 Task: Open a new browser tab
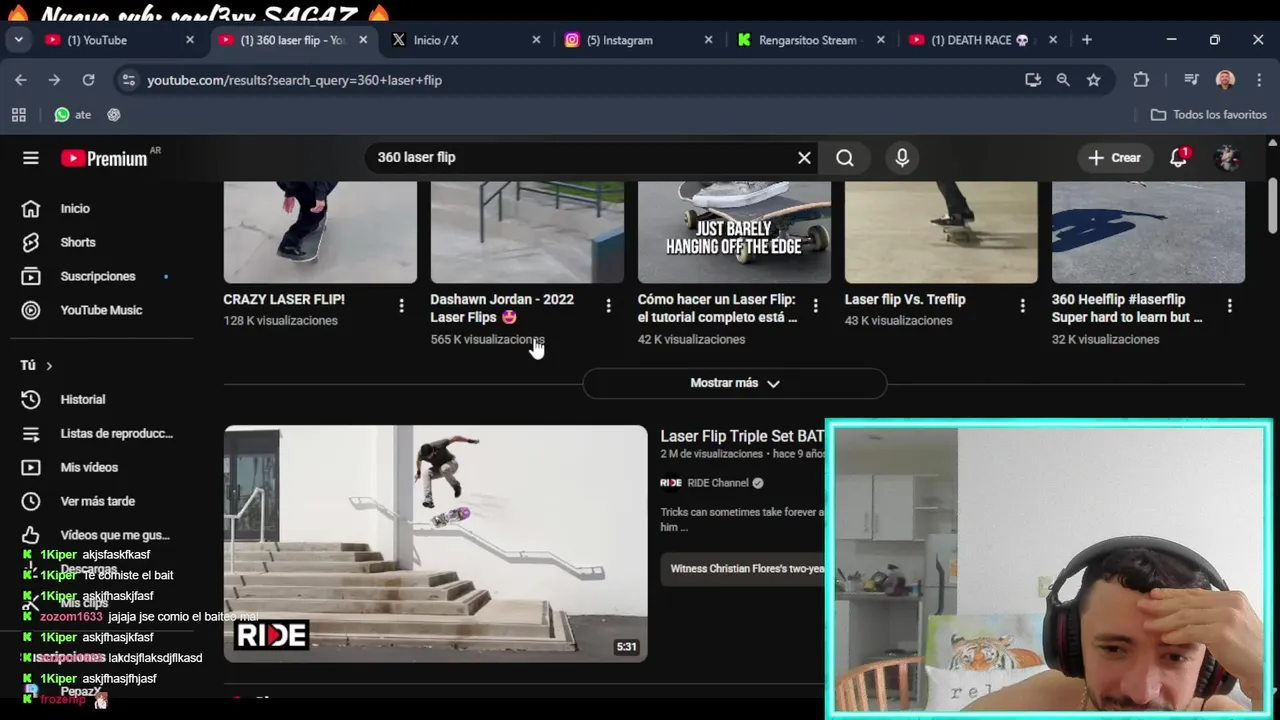(x=1087, y=40)
